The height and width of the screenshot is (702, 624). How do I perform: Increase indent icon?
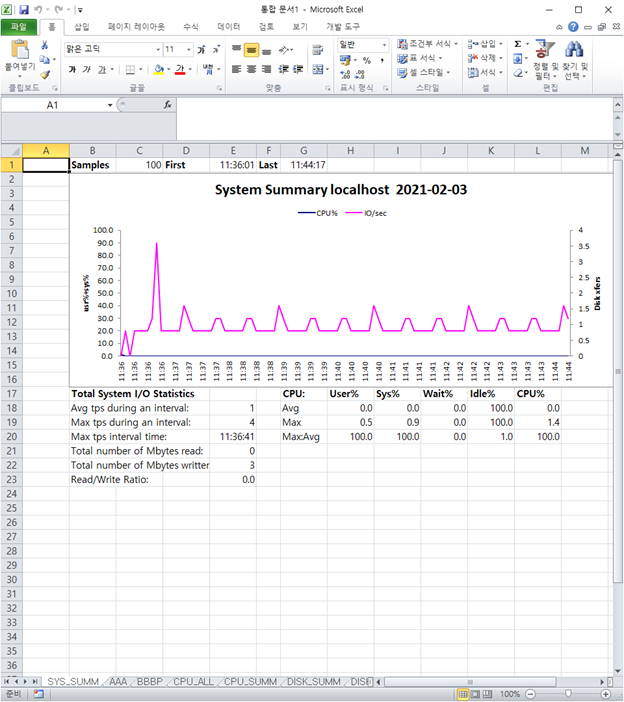pyautogui.click(x=298, y=69)
